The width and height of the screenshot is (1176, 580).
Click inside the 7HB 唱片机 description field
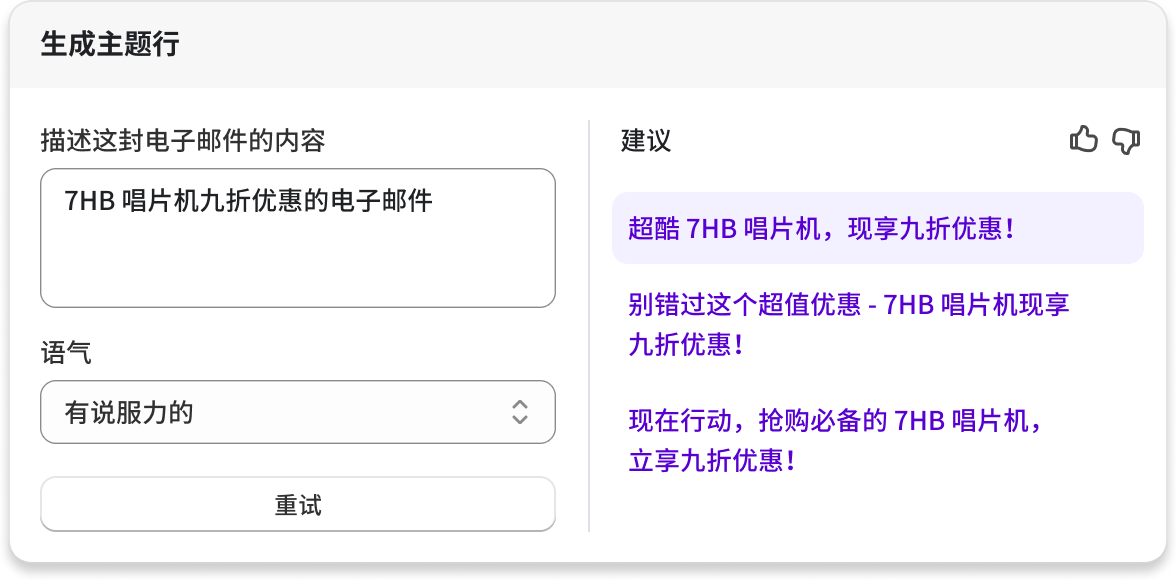(297, 237)
